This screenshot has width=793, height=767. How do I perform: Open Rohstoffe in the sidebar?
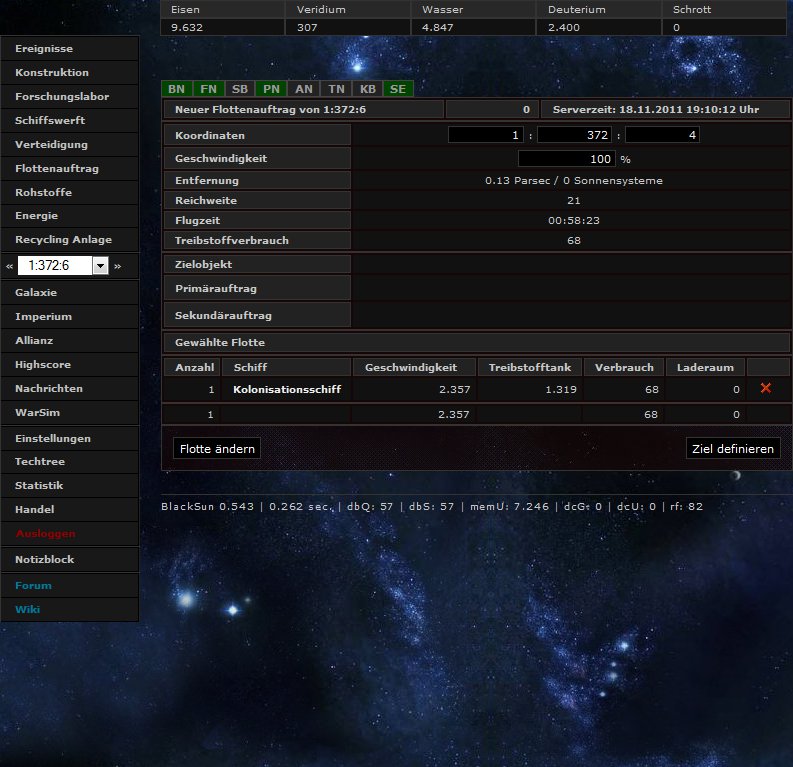click(x=70, y=193)
